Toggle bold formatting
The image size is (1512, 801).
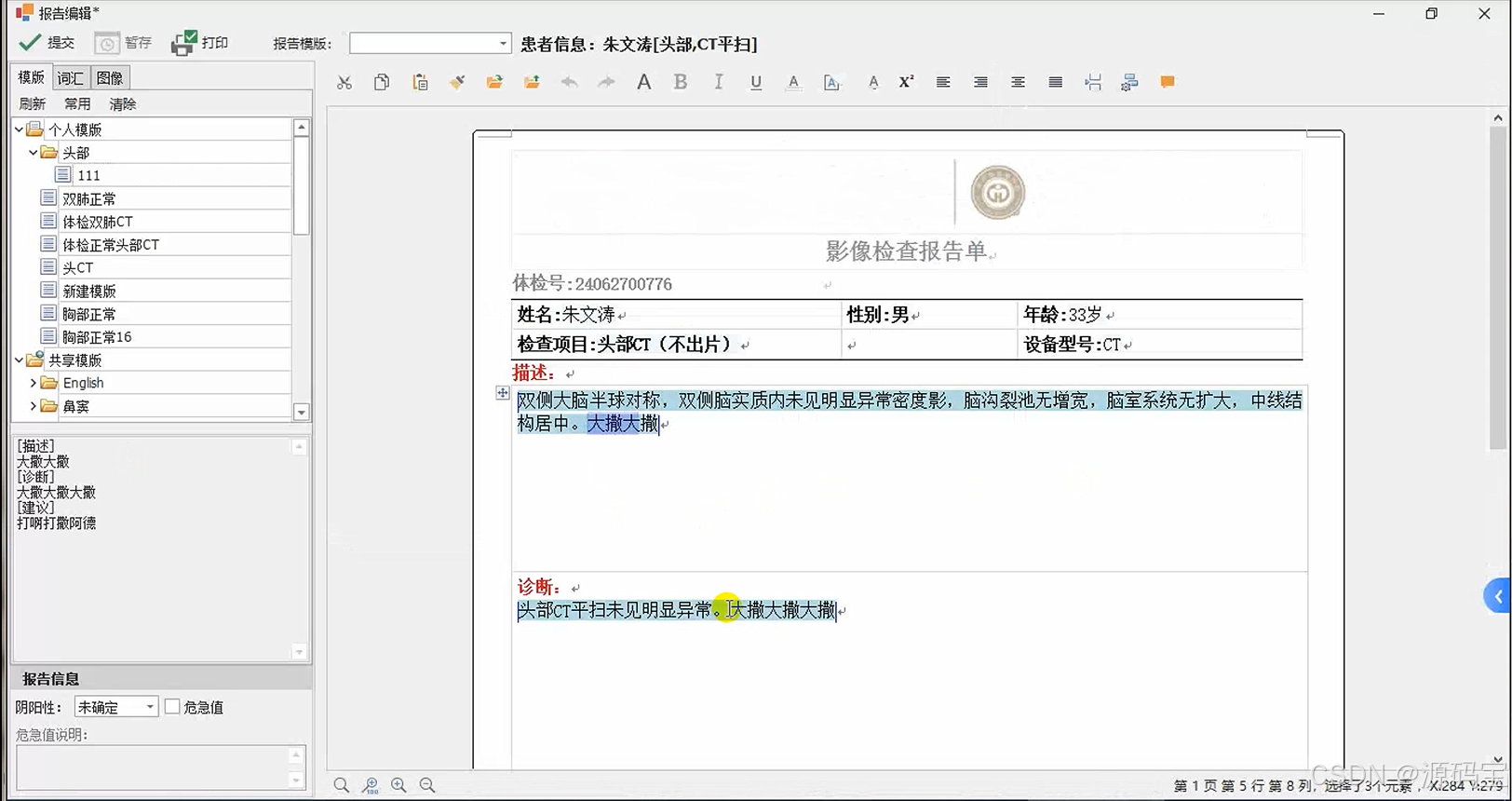click(681, 83)
